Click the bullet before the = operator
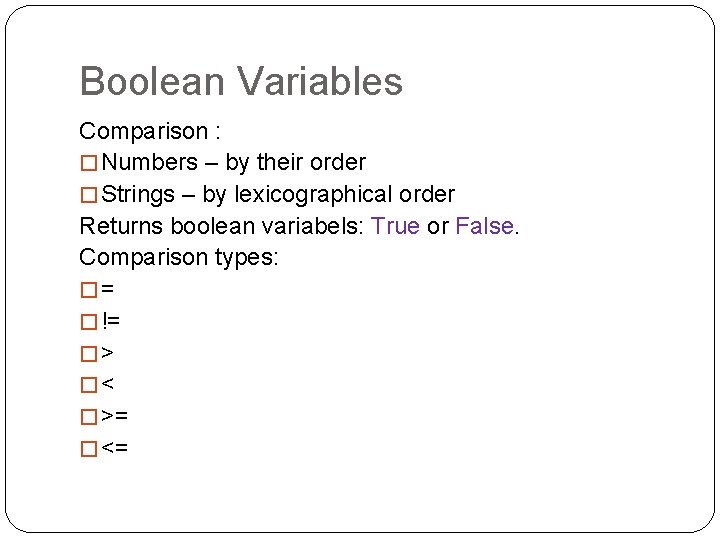This screenshot has width=720, height=540. coord(88,290)
